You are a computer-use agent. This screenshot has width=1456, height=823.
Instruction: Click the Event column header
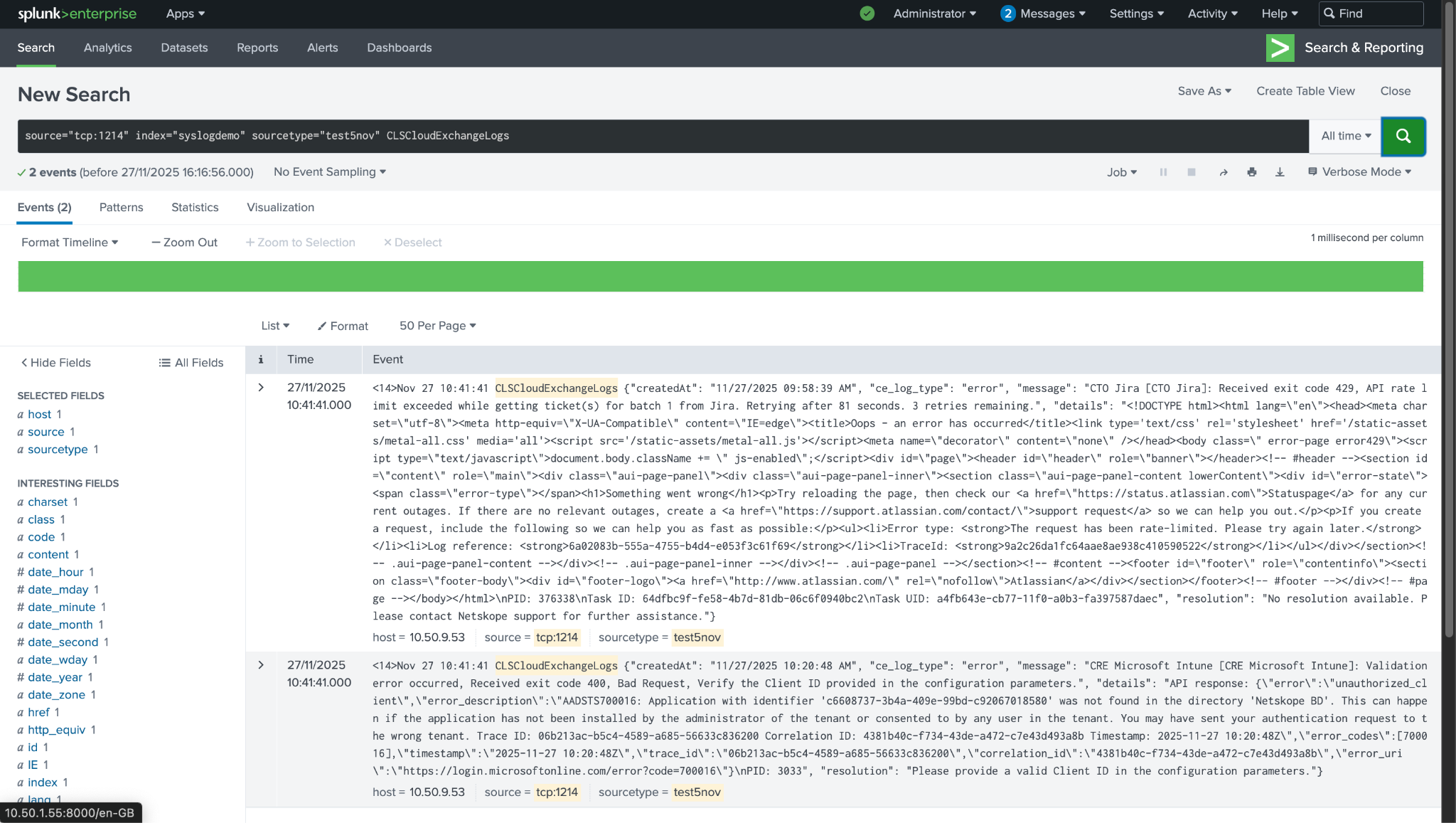pos(387,360)
